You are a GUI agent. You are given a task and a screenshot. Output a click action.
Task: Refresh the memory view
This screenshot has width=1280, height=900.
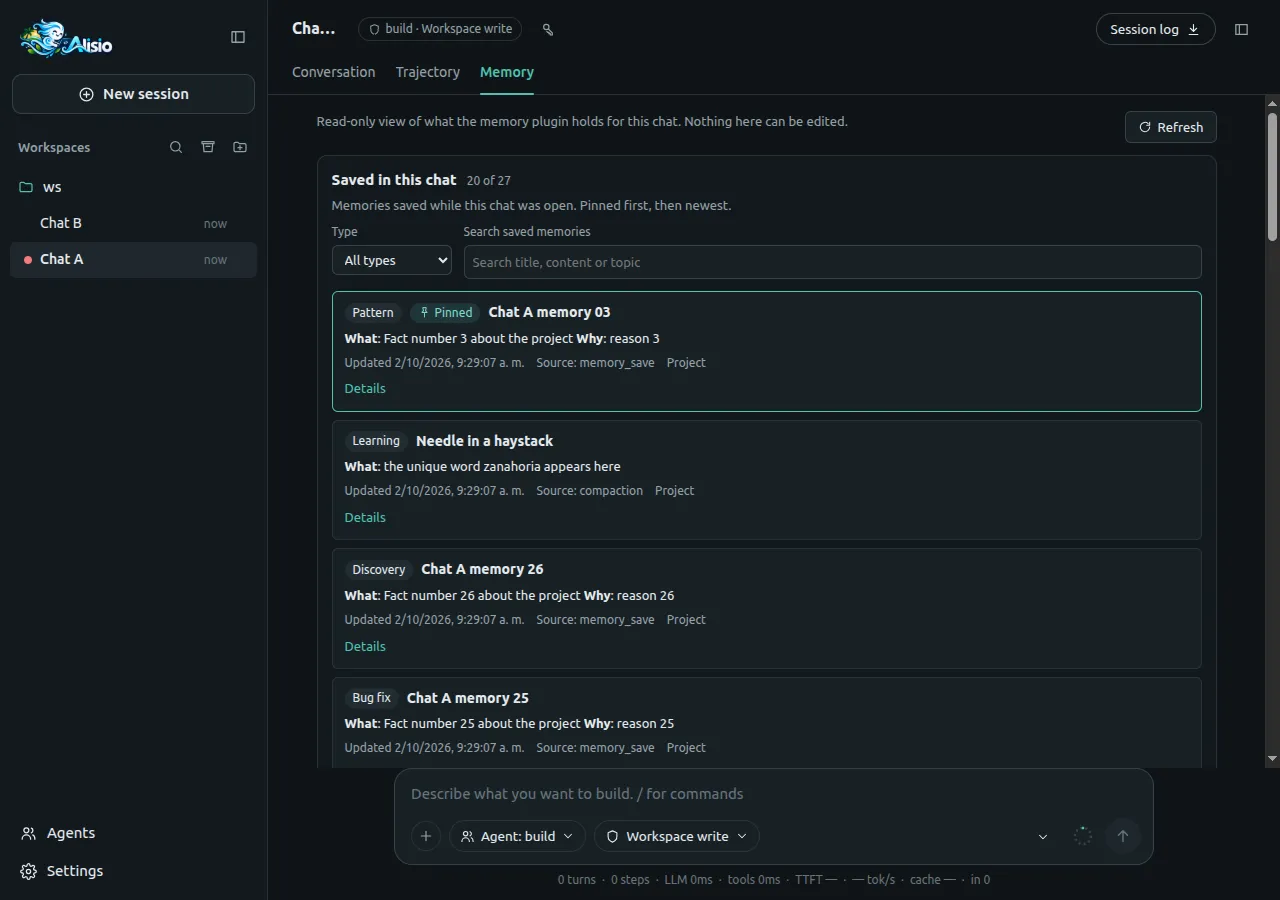(x=1171, y=127)
